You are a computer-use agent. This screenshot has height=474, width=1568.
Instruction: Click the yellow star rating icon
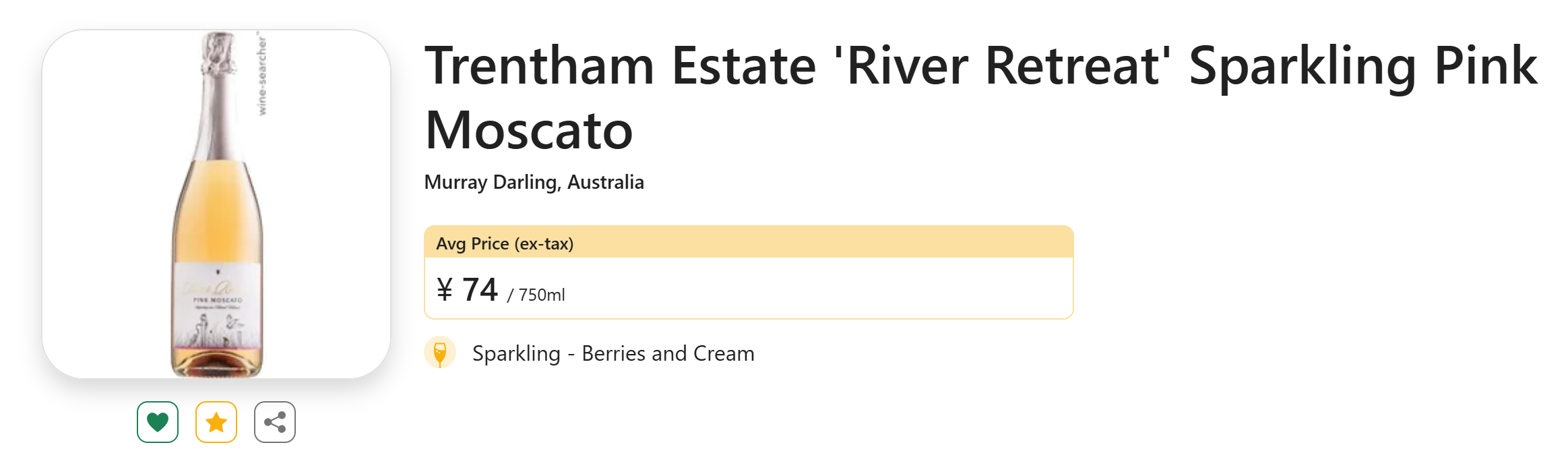click(x=216, y=422)
